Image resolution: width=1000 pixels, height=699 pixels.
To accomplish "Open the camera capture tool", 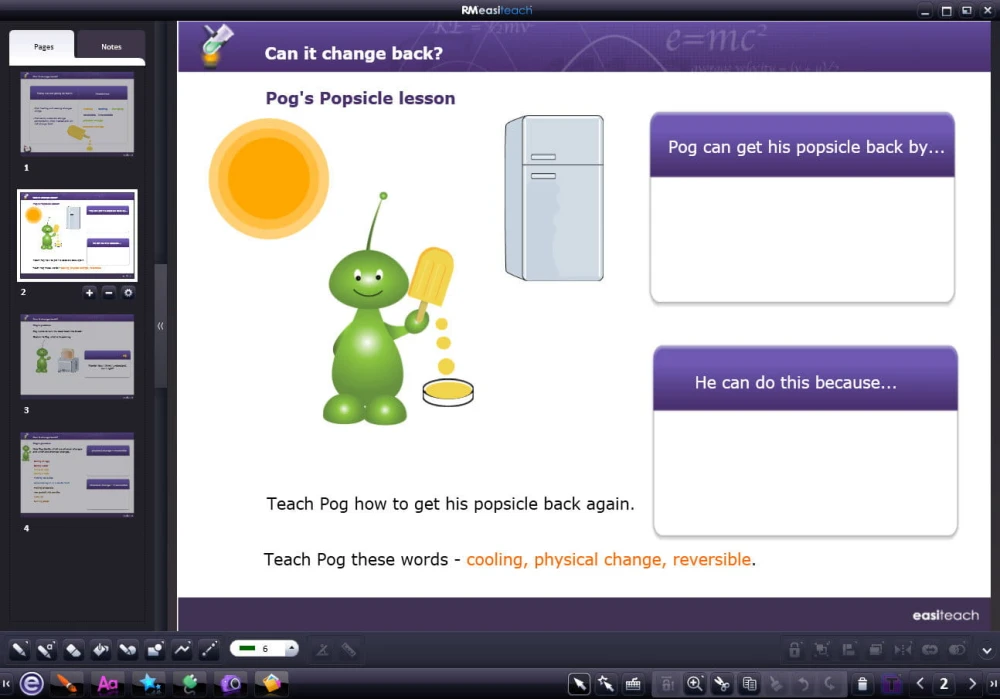I will 230,684.
